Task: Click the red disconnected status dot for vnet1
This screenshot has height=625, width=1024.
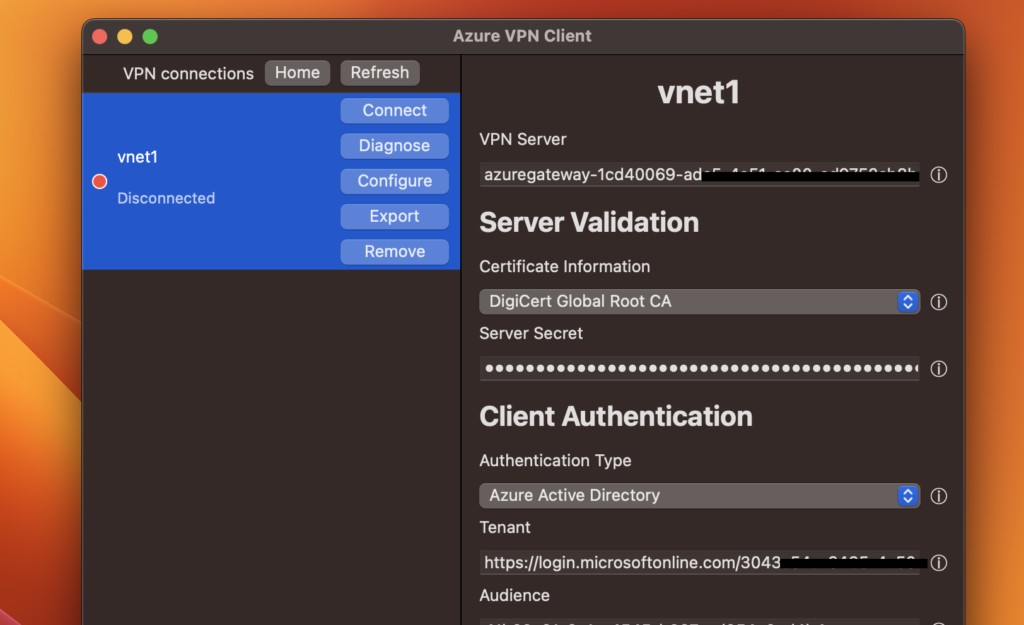Action: (x=99, y=182)
